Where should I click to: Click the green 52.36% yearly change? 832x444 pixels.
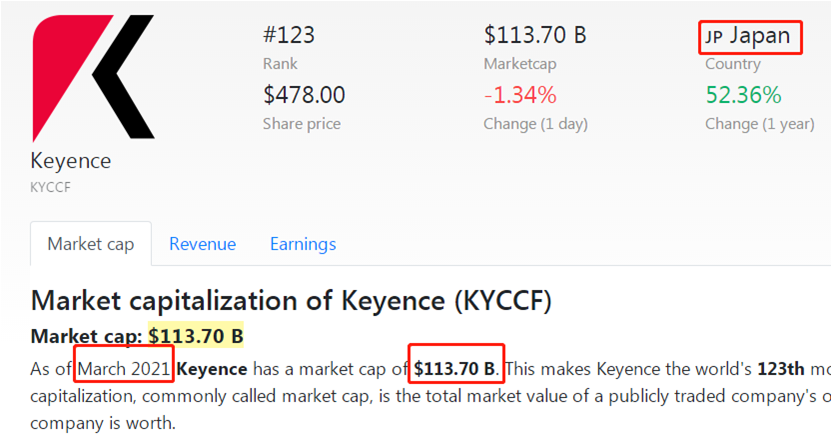click(743, 95)
